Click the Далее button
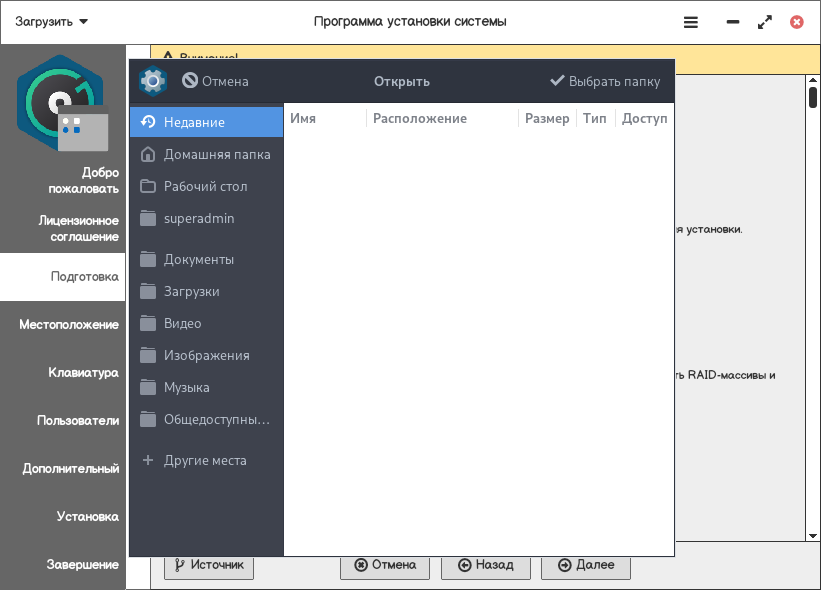The height and width of the screenshot is (590, 821). tap(586, 565)
